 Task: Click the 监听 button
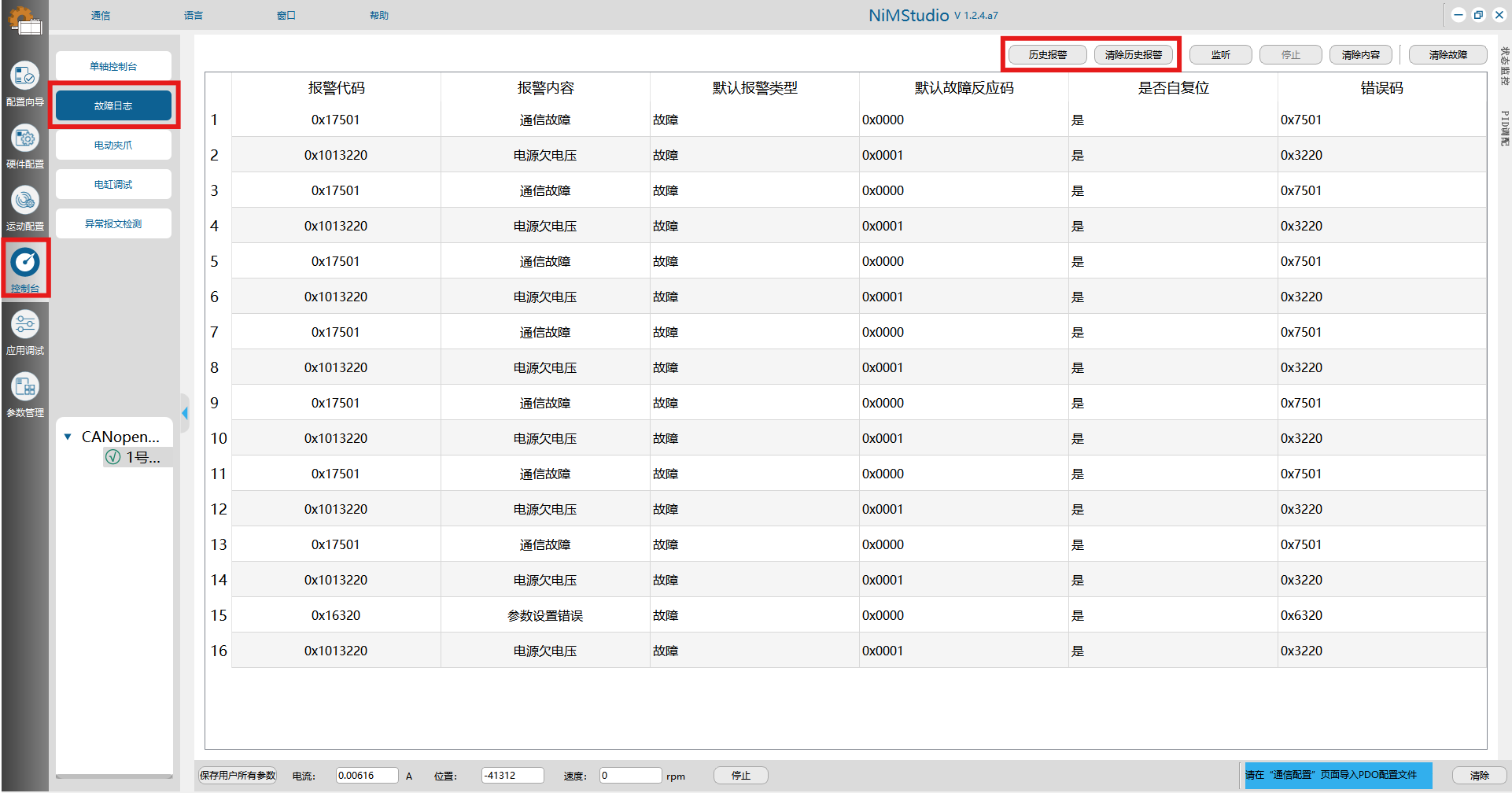tap(1221, 54)
